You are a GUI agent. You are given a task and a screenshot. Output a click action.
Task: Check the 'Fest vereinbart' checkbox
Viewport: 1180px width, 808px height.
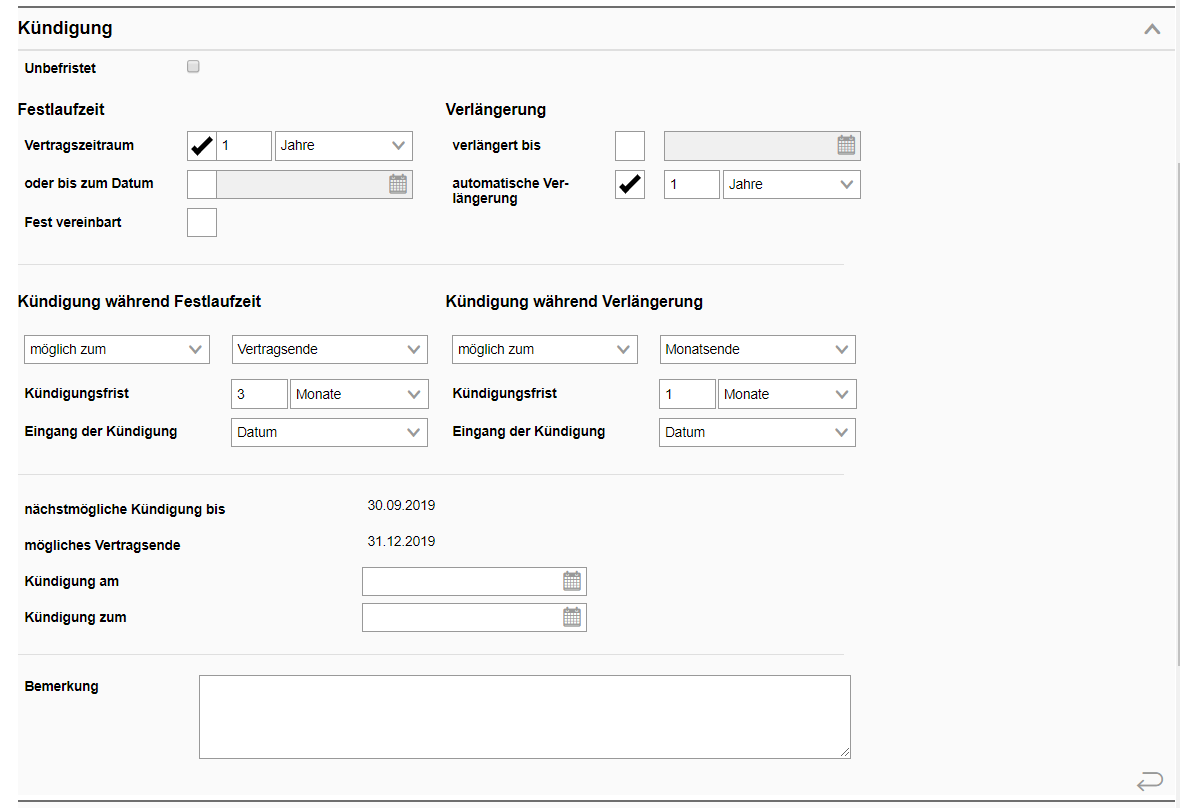point(201,222)
